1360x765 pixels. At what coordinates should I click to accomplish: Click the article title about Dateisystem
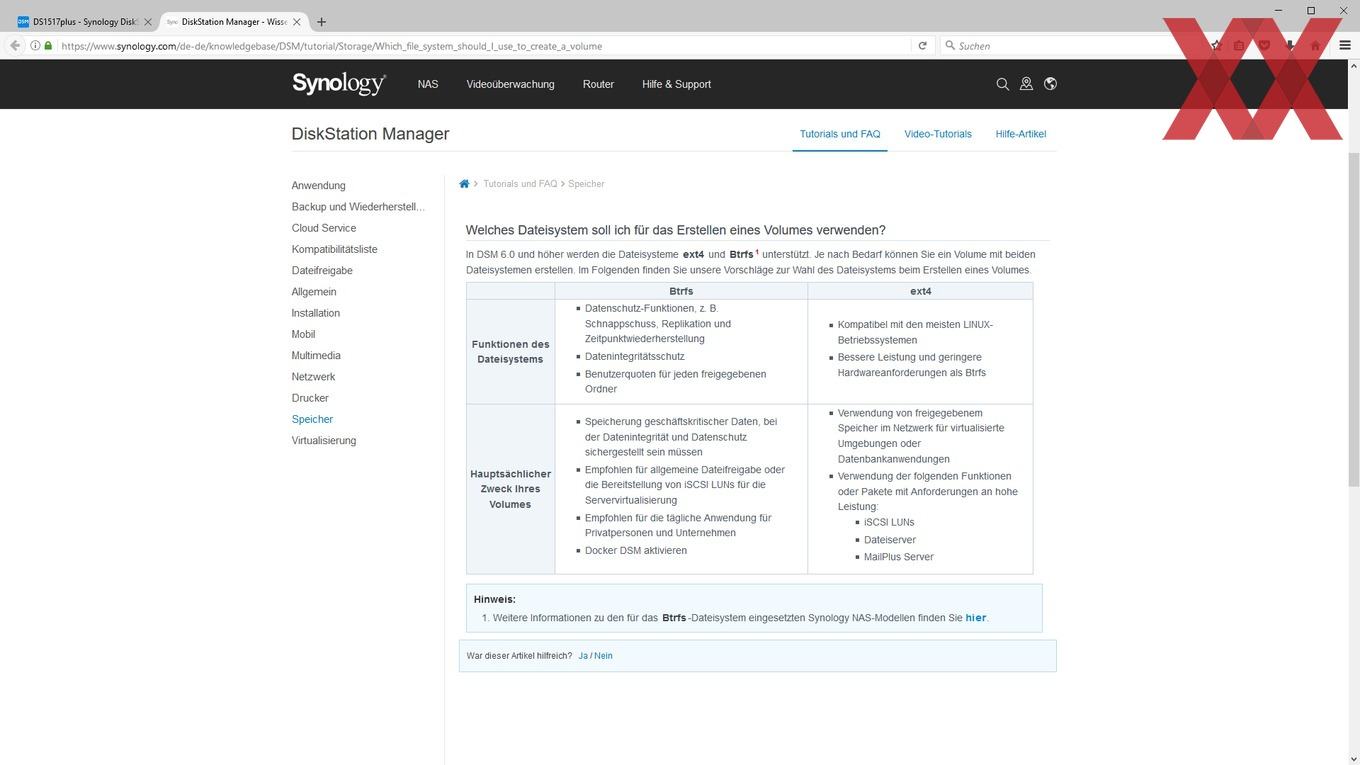pyautogui.click(x=675, y=230)
